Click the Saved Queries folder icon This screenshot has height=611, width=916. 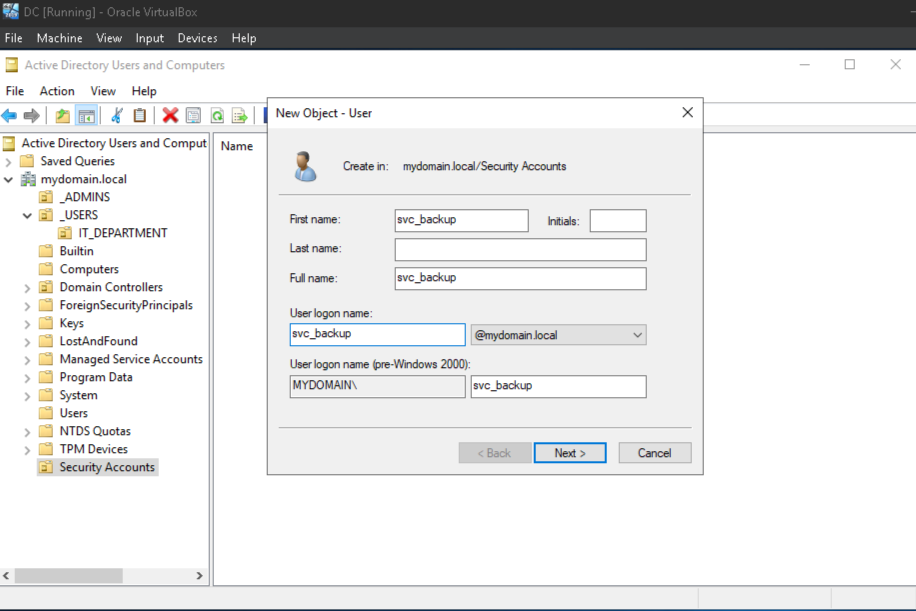(27, 161)
